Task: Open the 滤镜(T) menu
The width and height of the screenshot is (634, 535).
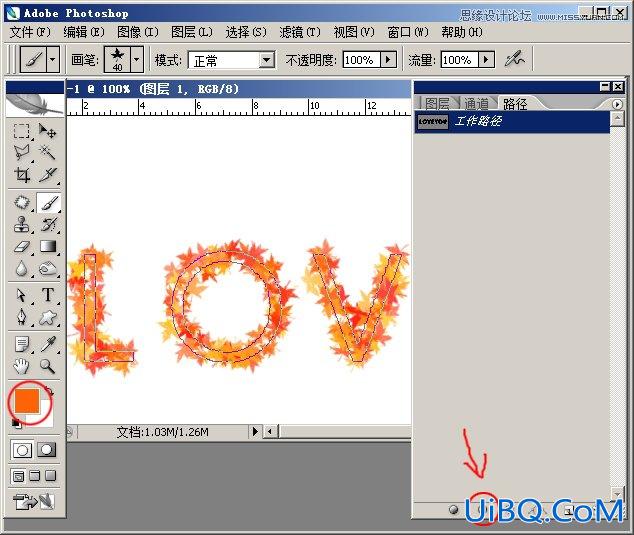Action: tap(300, 32)
